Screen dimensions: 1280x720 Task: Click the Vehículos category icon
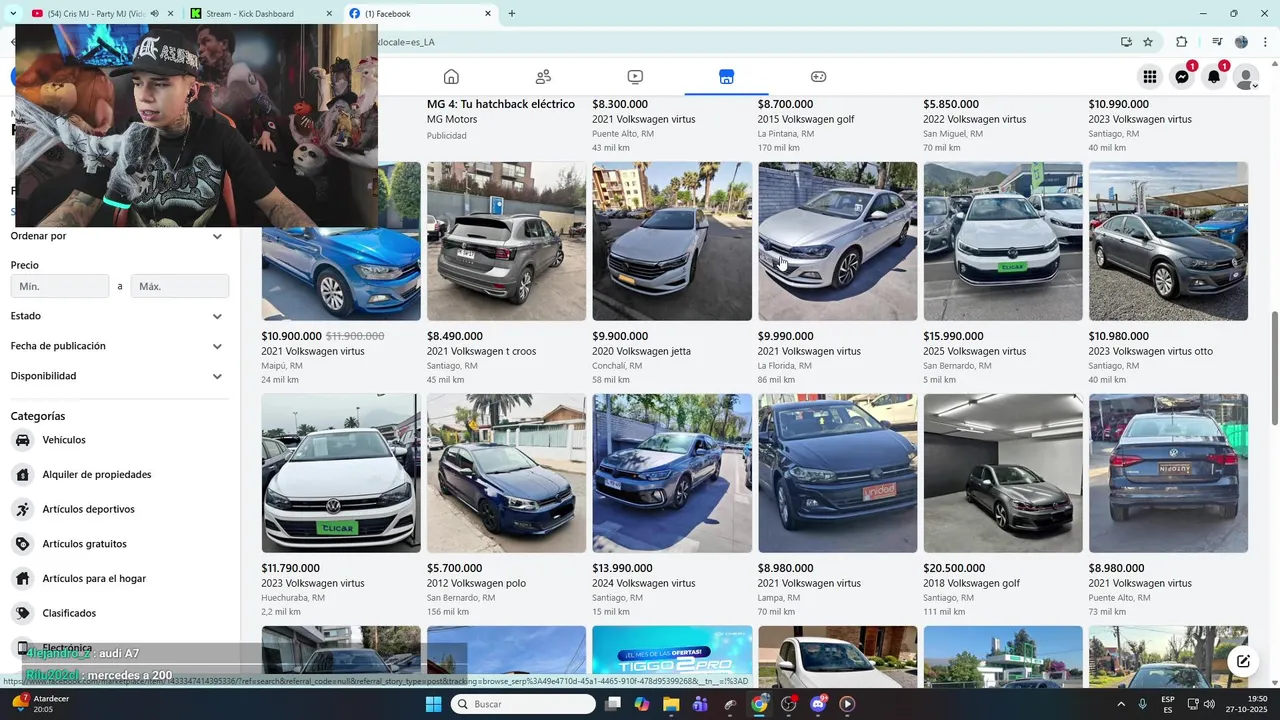click(x=22, y=440)
